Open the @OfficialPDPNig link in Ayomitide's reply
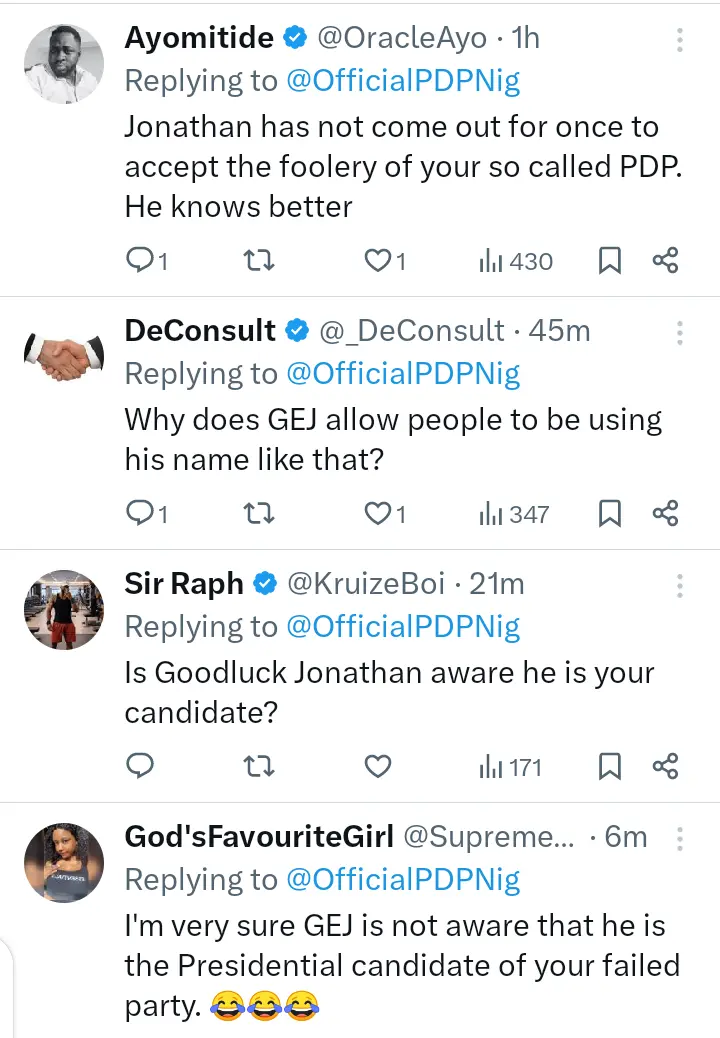Screen dimensions: 720x1038 [403, 81]
